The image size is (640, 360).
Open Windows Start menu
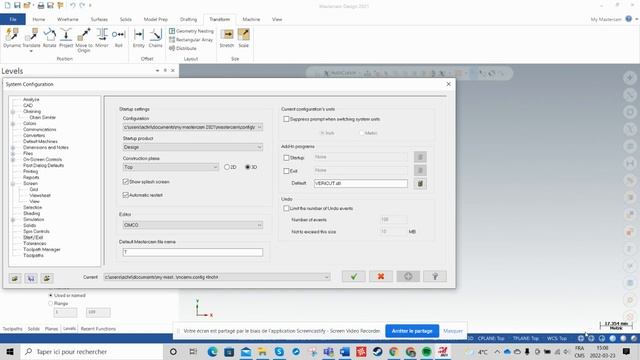pyautogui.click(x=9, y=351)
